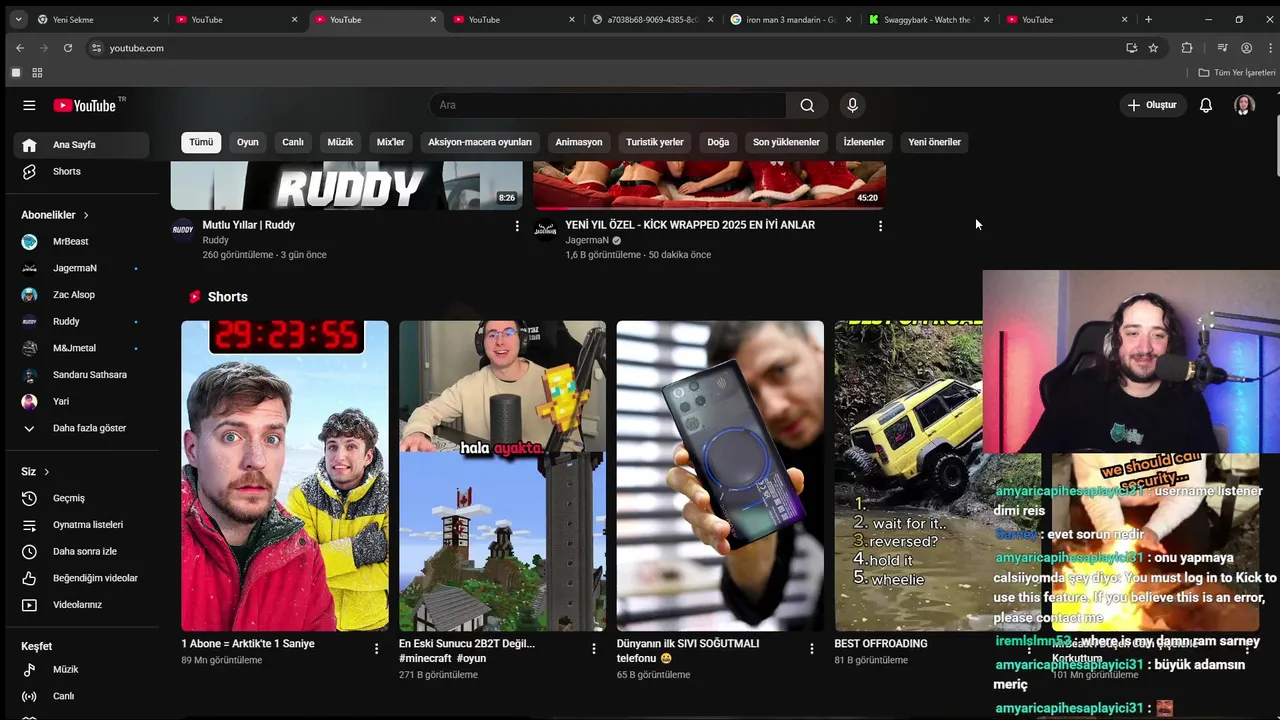Play the MrBeast Arktik short thumbnail

tap(285, 476)
